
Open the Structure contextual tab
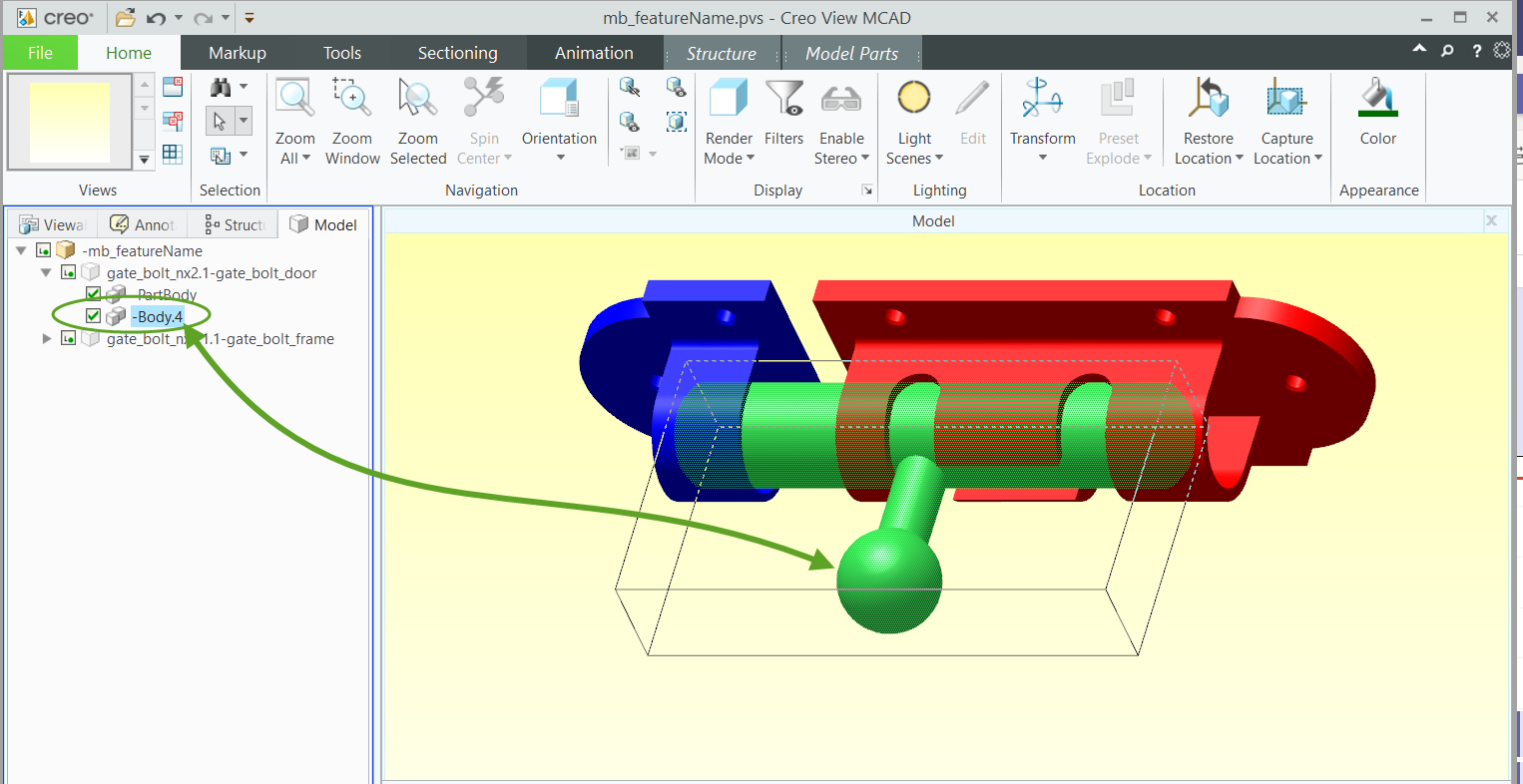(x=722, y=54)
